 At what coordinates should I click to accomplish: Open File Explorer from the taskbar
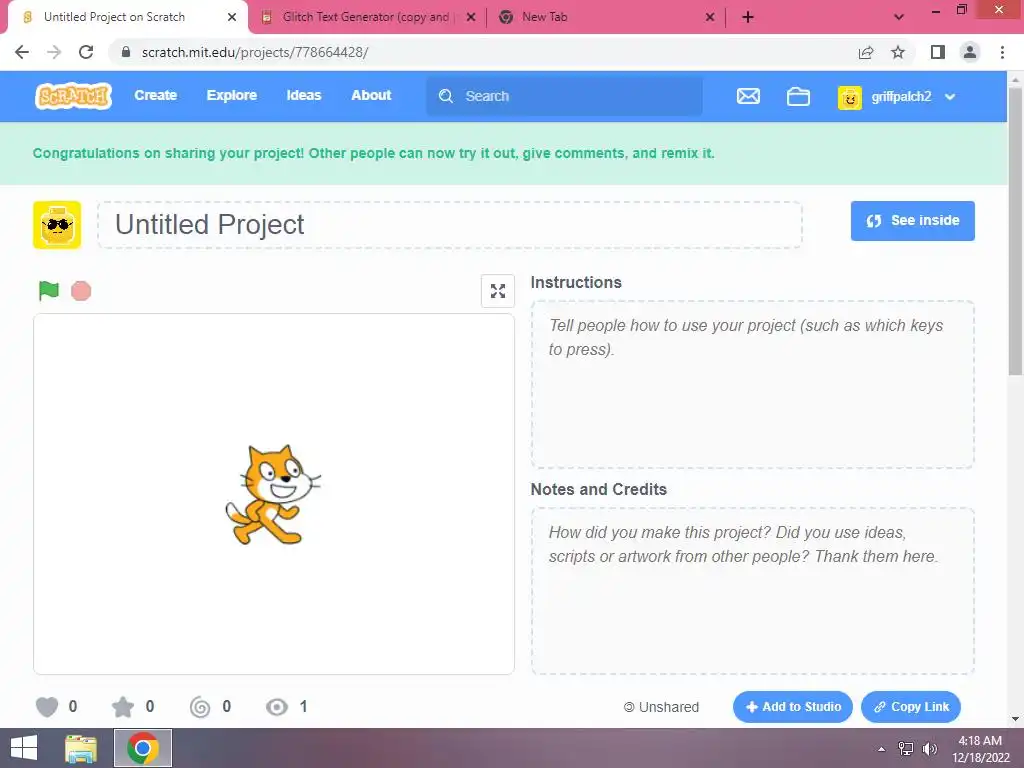tap(81, 748)
